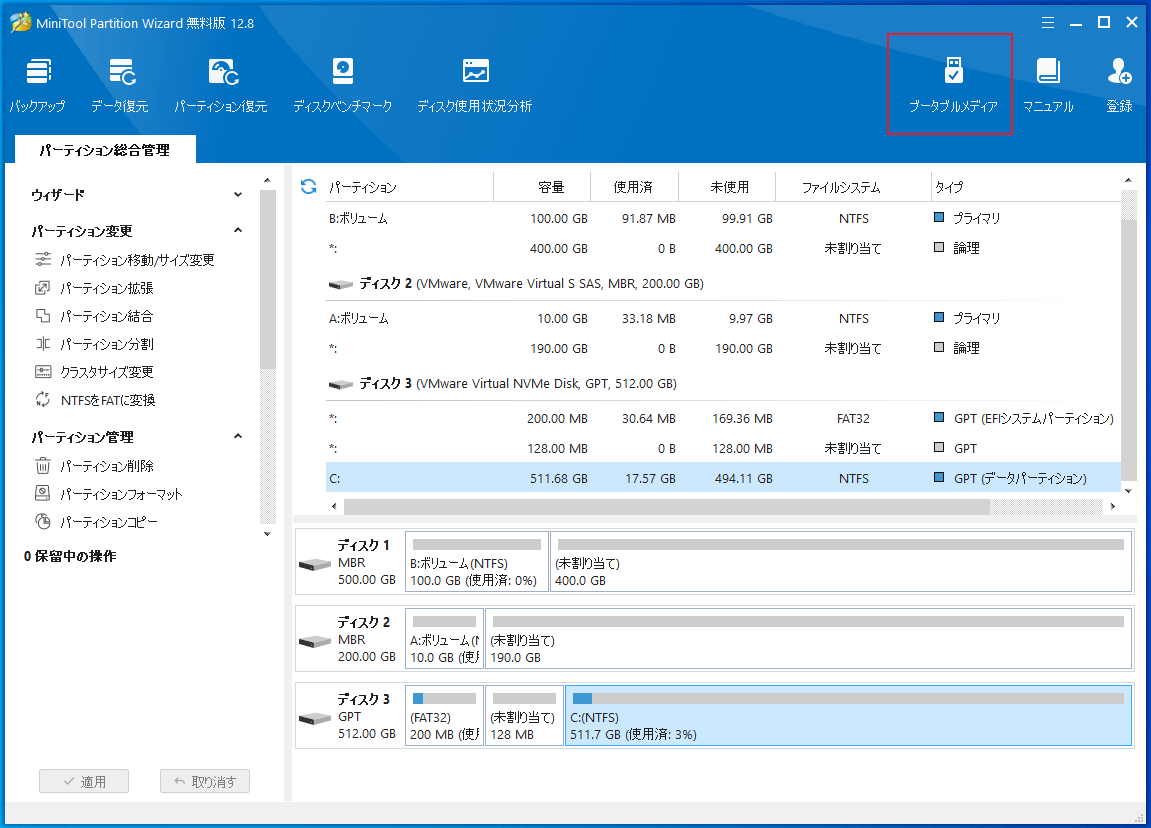Click the 適用 (Apply) button
Image resolution: width=1151 pixels, height=828 pixels.
pos(84,781)
